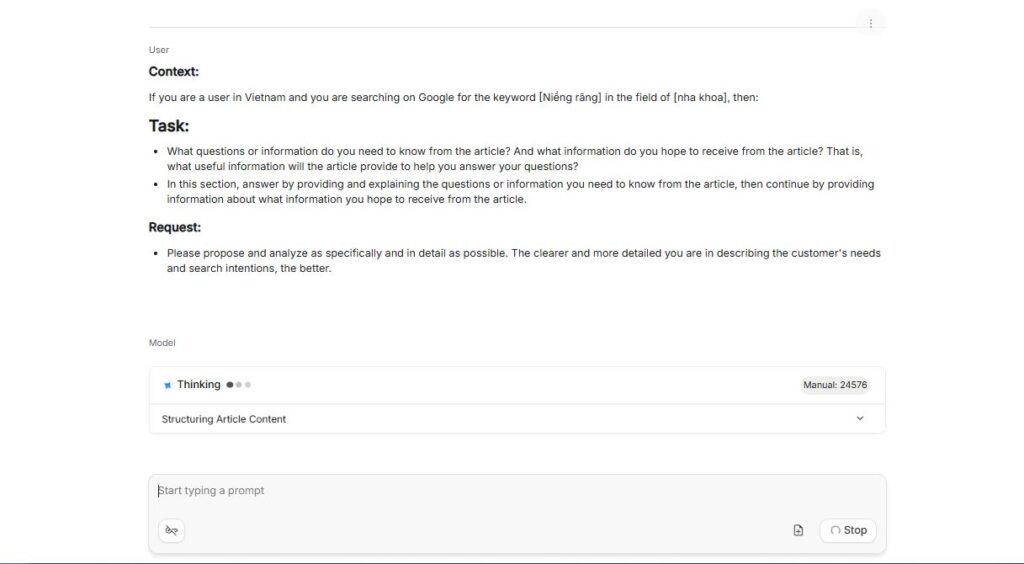Click the spinner icon inside Stop button
1024x564 pixels.
(835, 530)
